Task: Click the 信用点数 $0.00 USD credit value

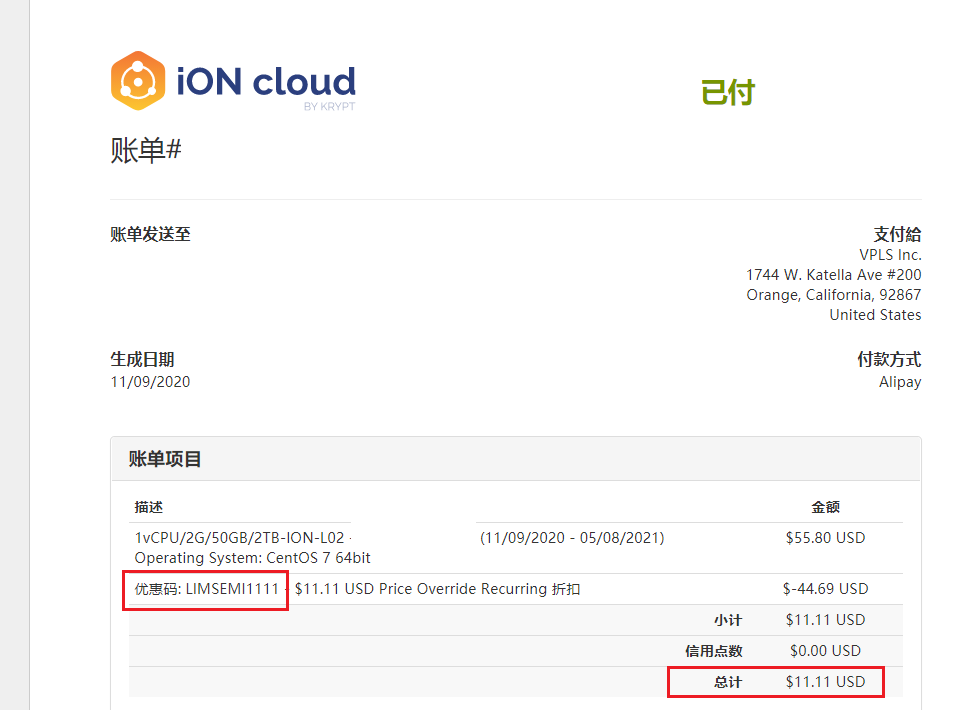Action: click(825, 651)
